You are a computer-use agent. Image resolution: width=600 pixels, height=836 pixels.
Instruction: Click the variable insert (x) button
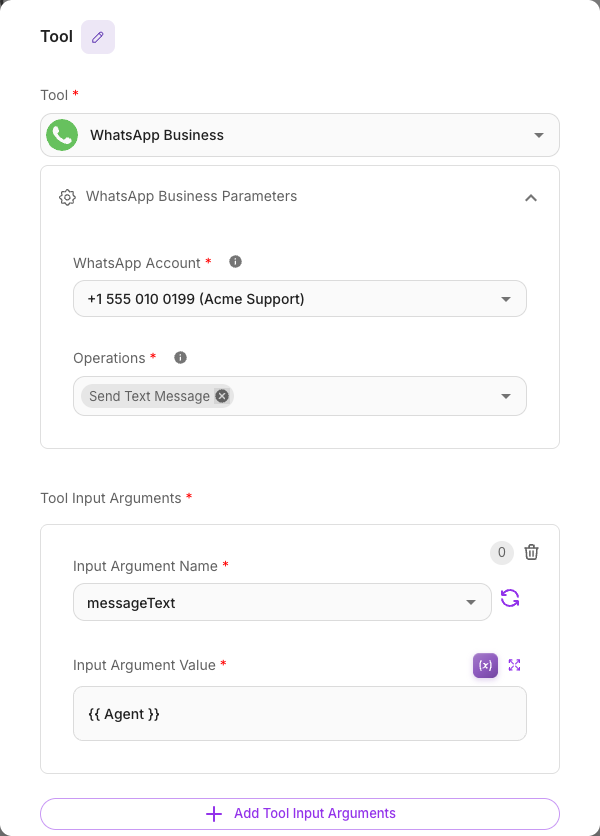[485, 665]
